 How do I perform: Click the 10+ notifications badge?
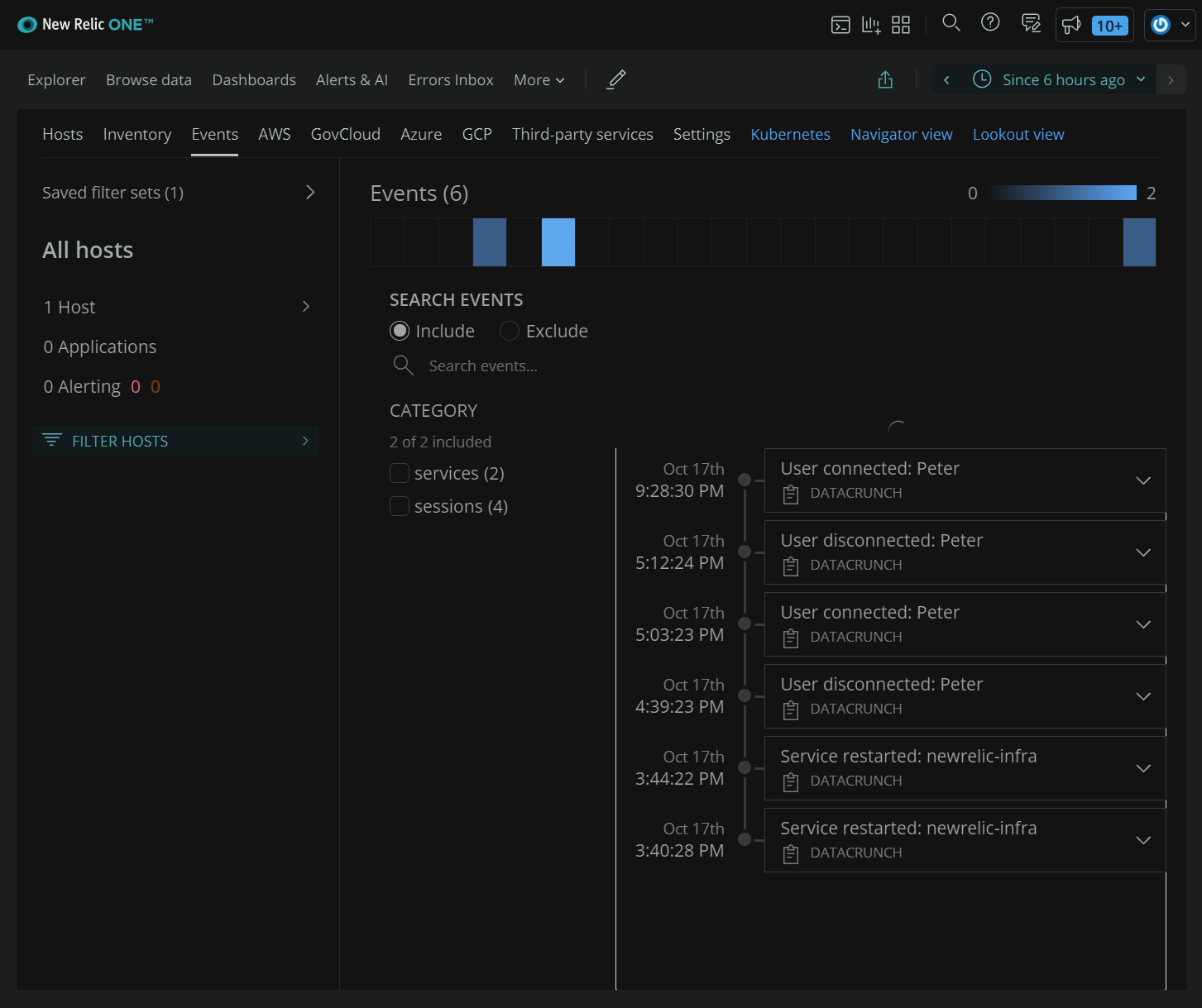pos(1109,26)
